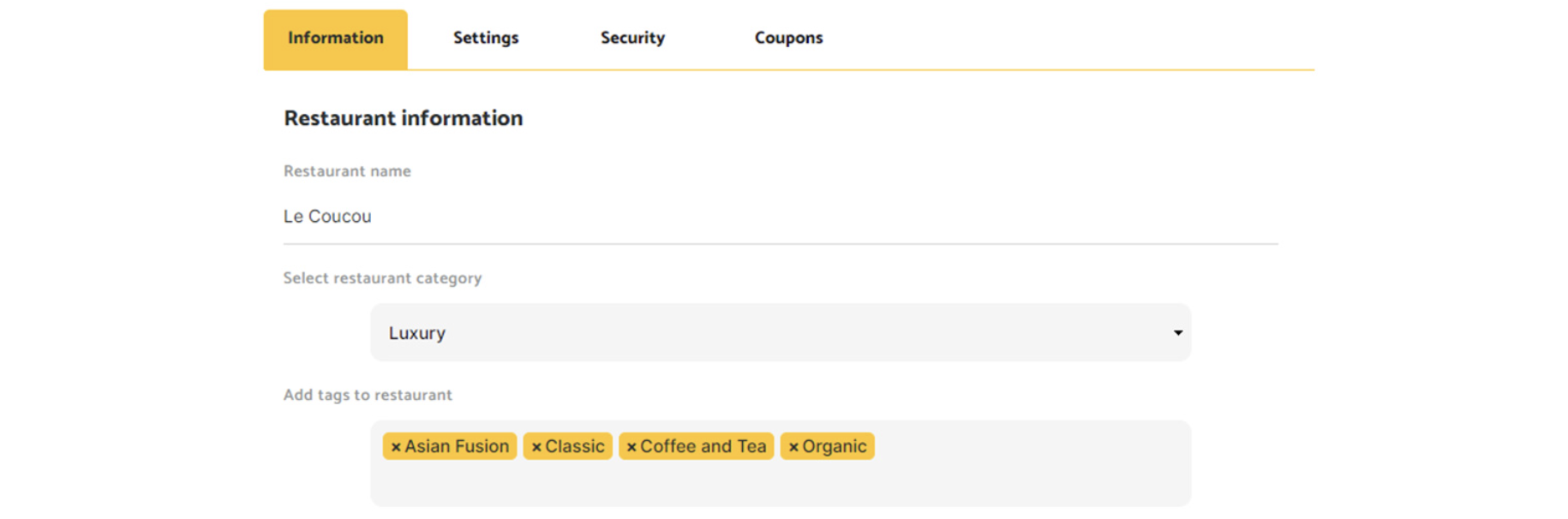1568x519 pixels.
Task: Delete the Coffee and Tea tag
Action: click(x=631, y=447)
